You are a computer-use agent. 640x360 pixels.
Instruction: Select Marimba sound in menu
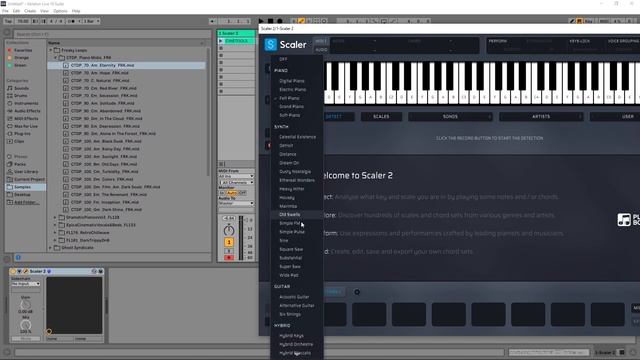tap(288, 206)
